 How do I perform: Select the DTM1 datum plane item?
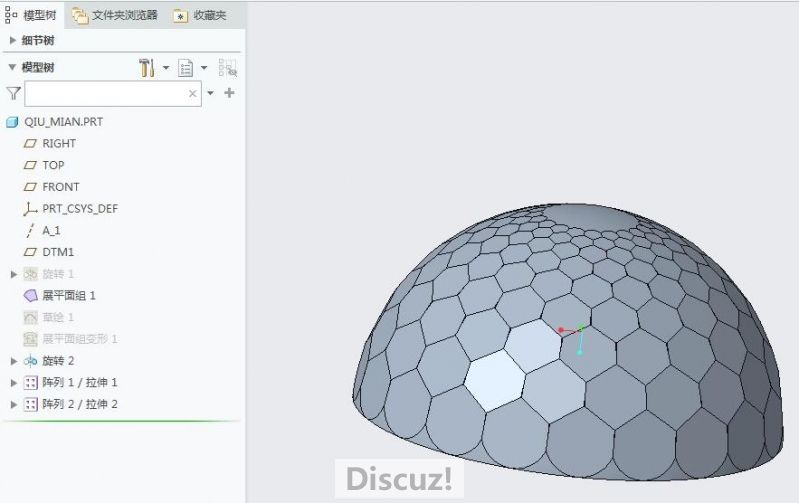coord(58,252)
